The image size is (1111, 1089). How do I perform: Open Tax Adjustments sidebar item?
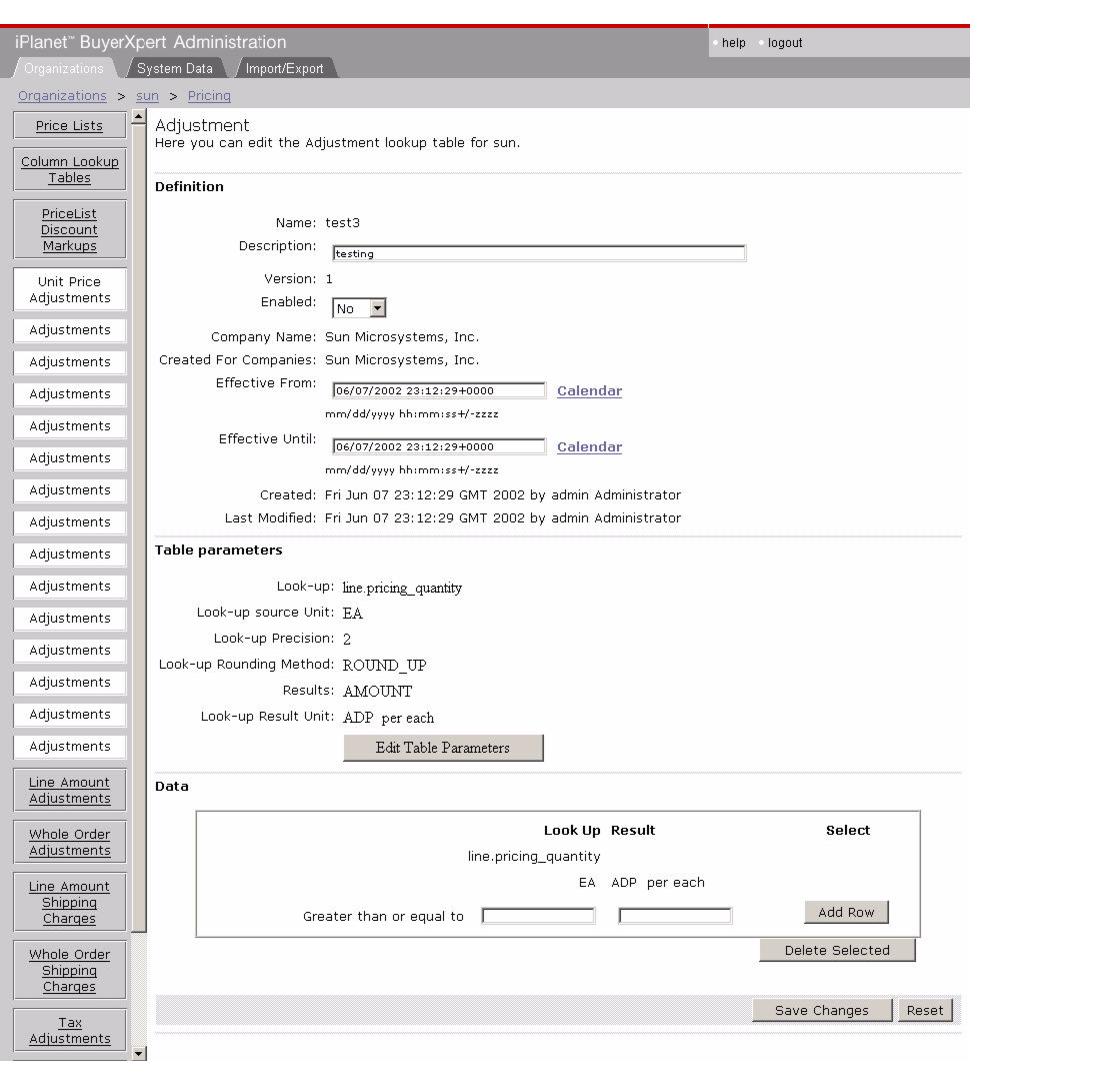[x=69, y=1031]
